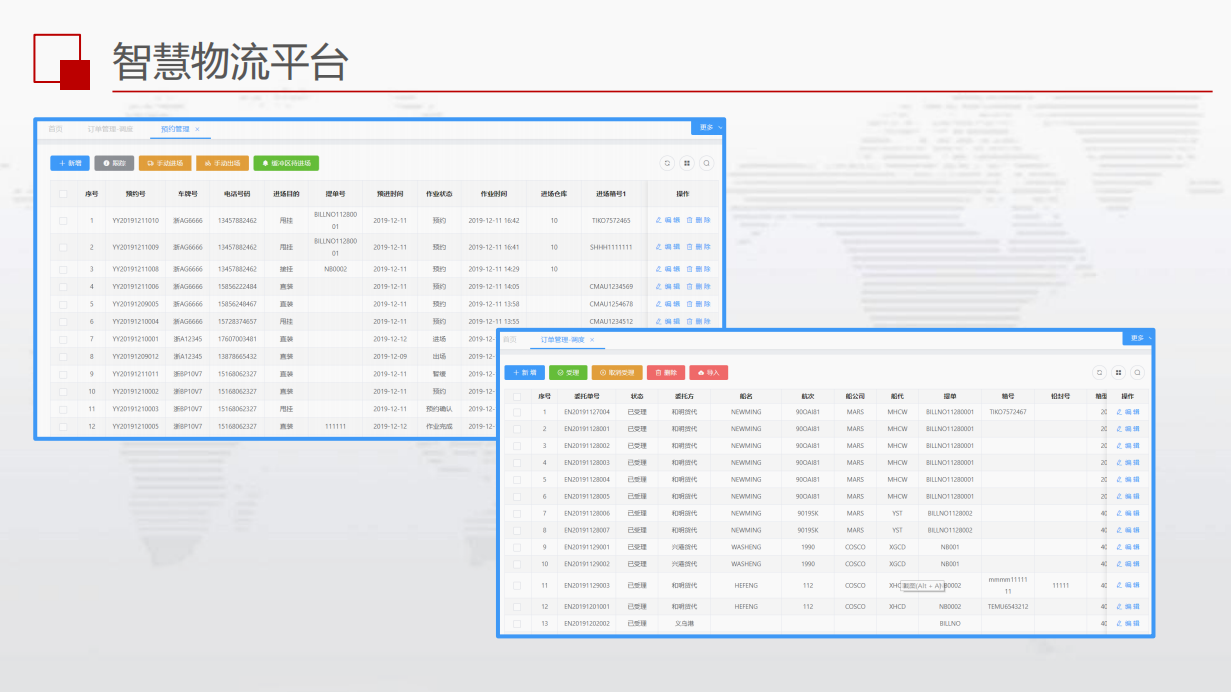This screenshot has width=1231, height=692.
Task: Switch to the 首页 tab in upper window
Action: click(55, 129)
